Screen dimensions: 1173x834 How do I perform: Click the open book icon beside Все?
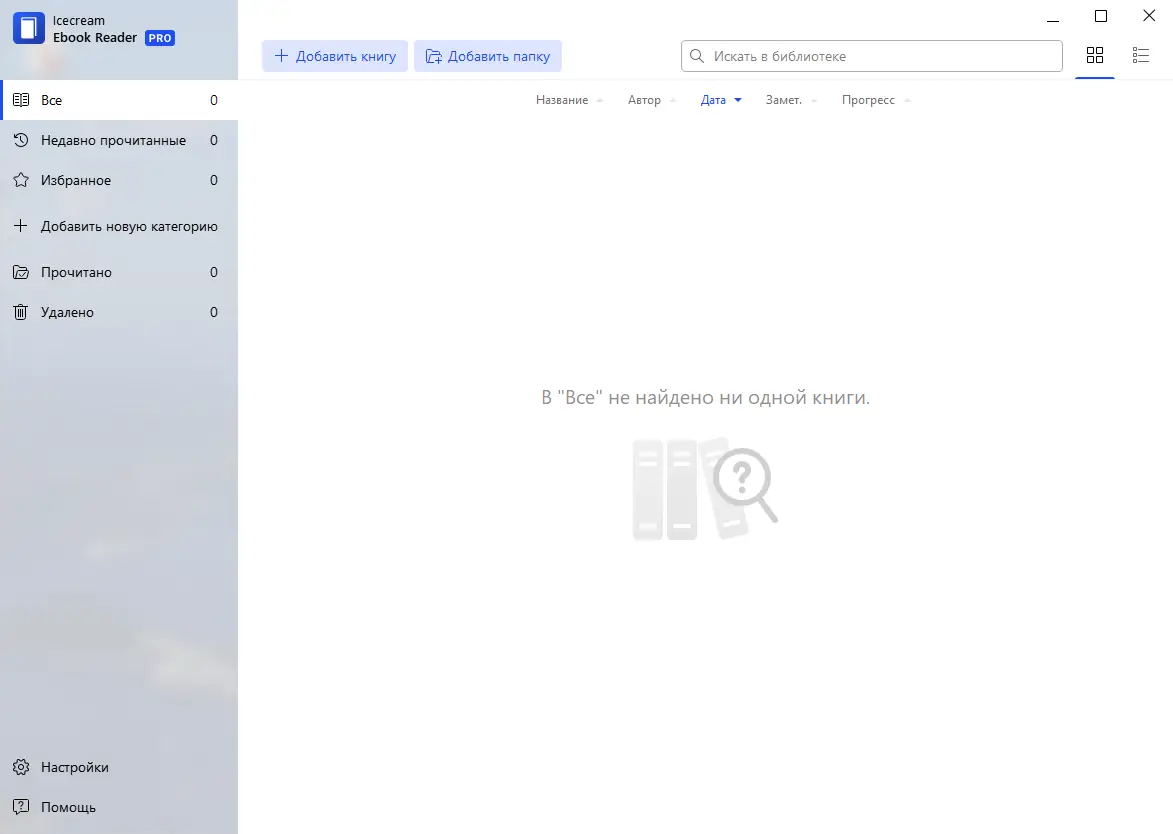coord(21,100)
